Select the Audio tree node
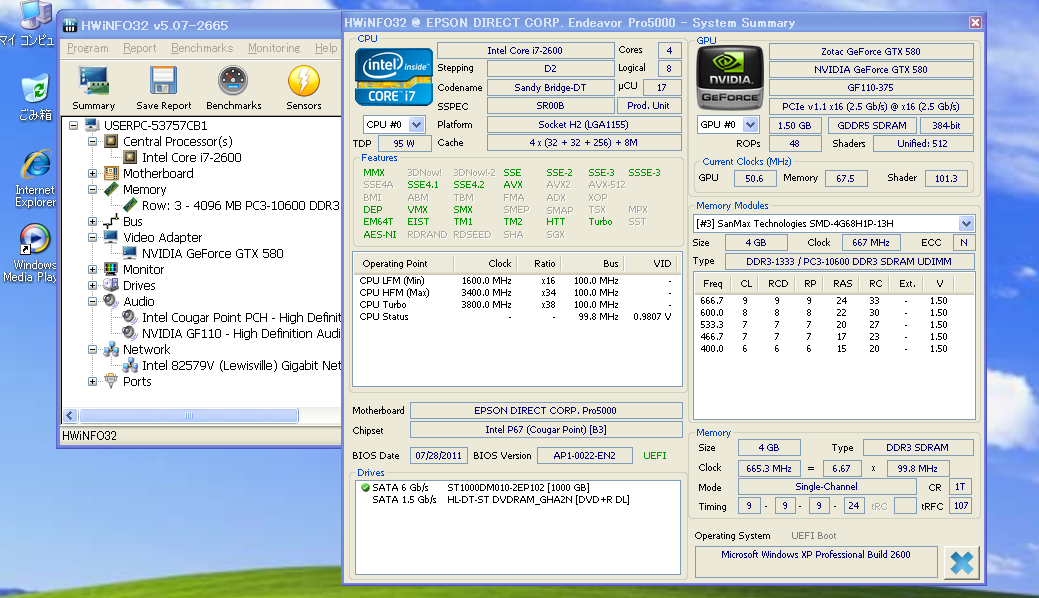1039x598 pixels. click(x=138, y=301)
